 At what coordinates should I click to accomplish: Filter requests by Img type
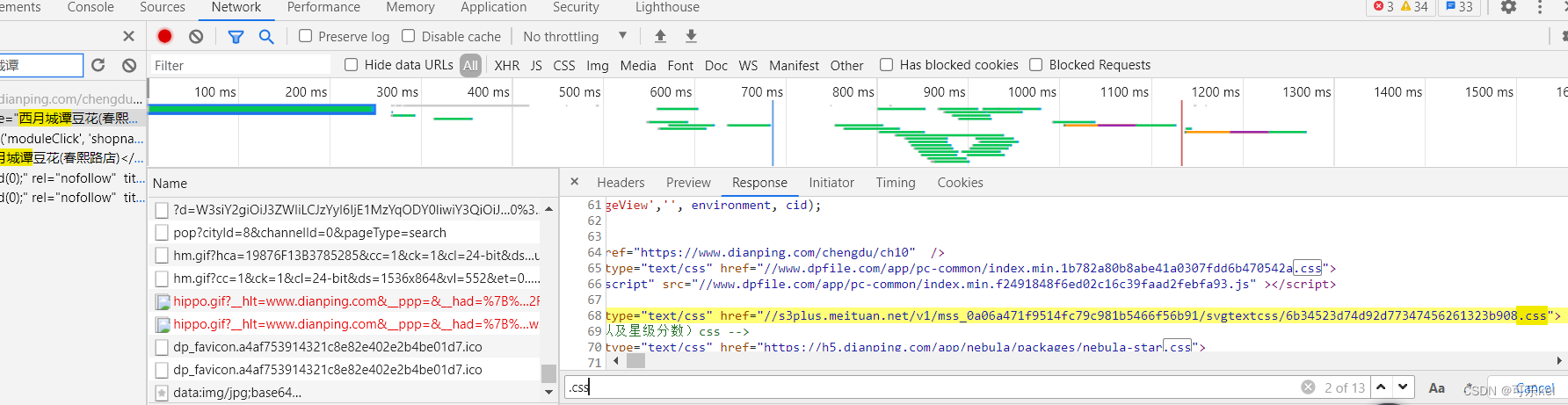click(x=598, y=65)
